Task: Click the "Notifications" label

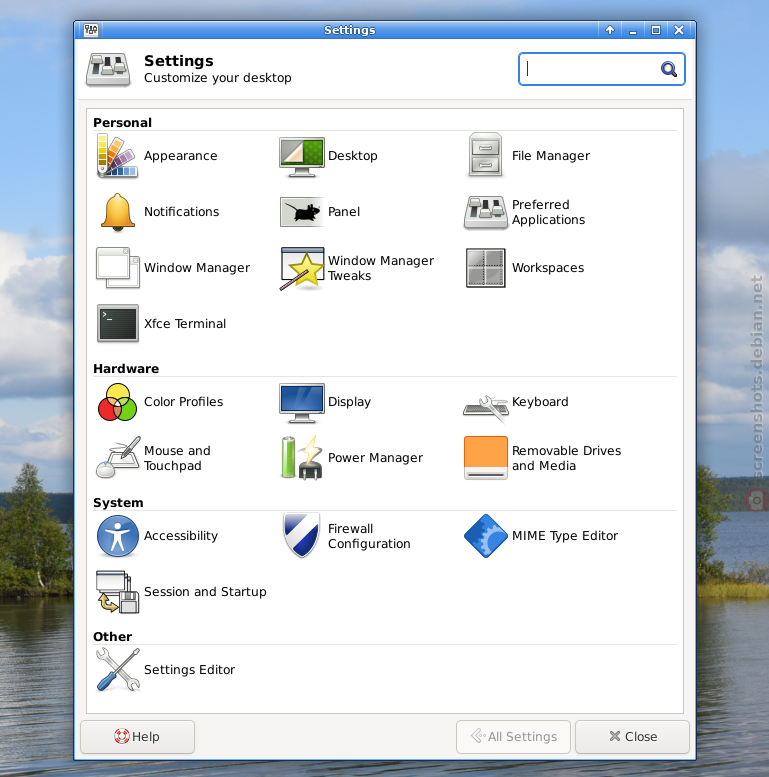Action: point(181,212)
